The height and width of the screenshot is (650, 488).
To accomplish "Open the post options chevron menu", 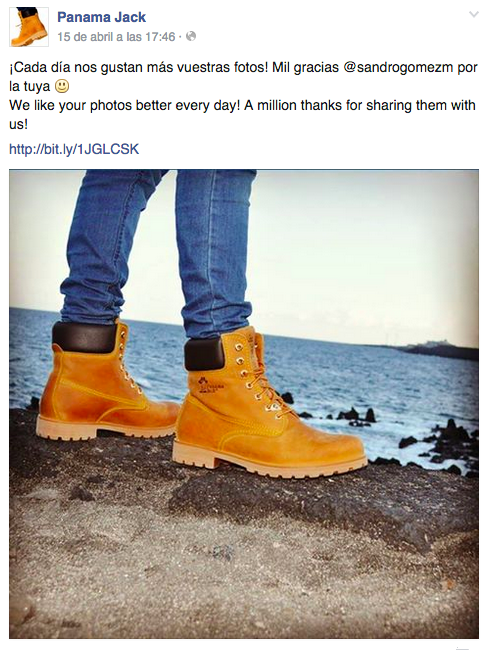I will (x=473, y=15).
